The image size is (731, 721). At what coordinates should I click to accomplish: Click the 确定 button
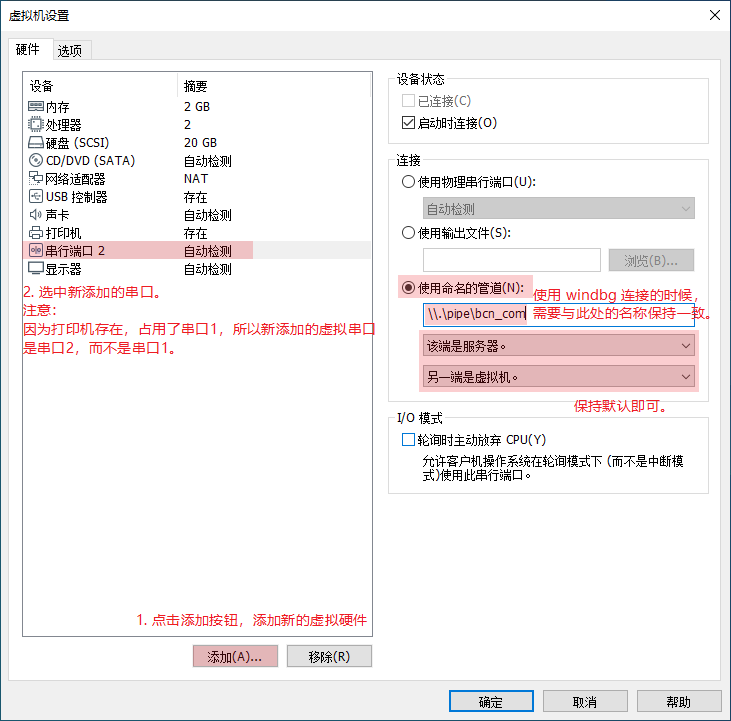(491, 701)
